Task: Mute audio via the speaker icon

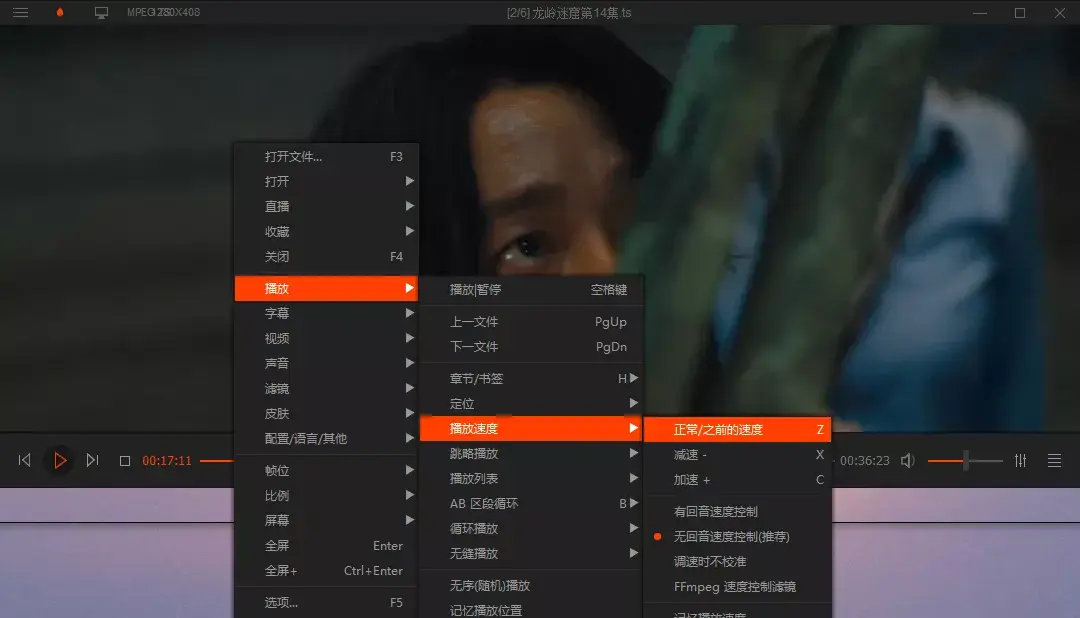Action: point(908,460)
